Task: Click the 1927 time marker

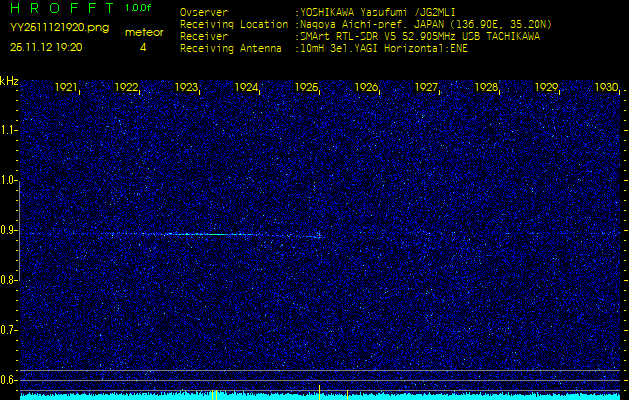Action: [426, 87]
